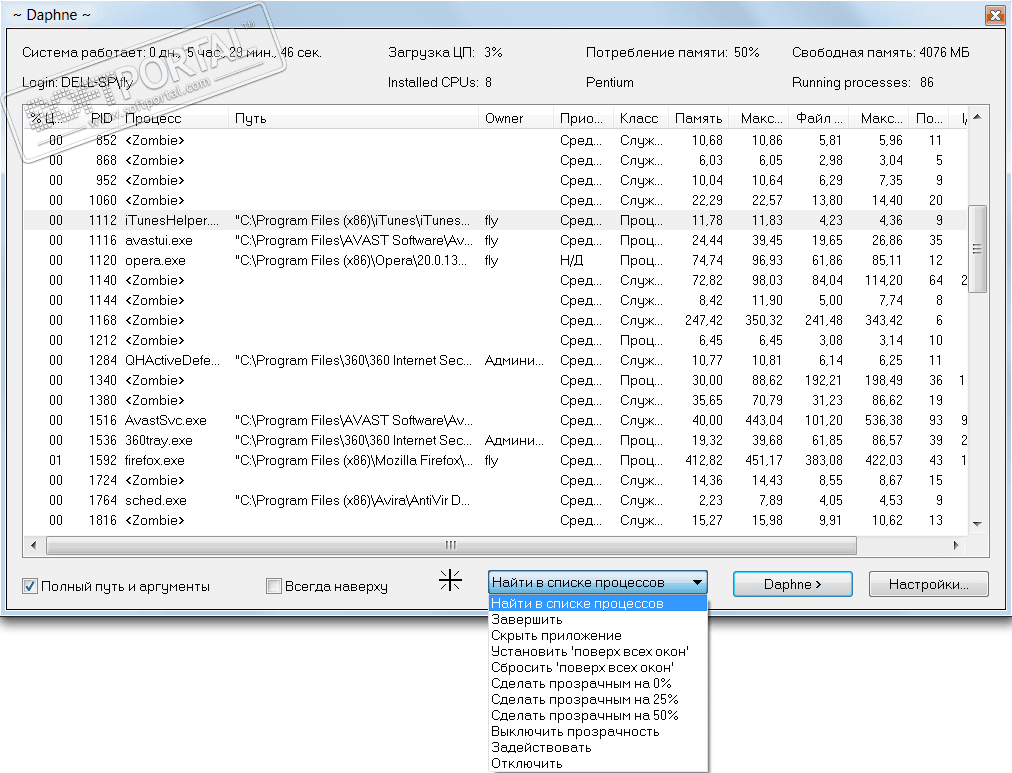Click 'Свободная память: 4076 МБ' text

(880, 52)
